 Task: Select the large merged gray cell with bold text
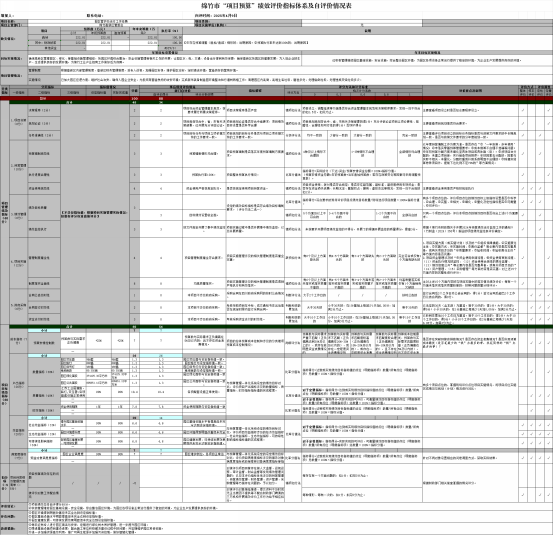tap(95, 214)
